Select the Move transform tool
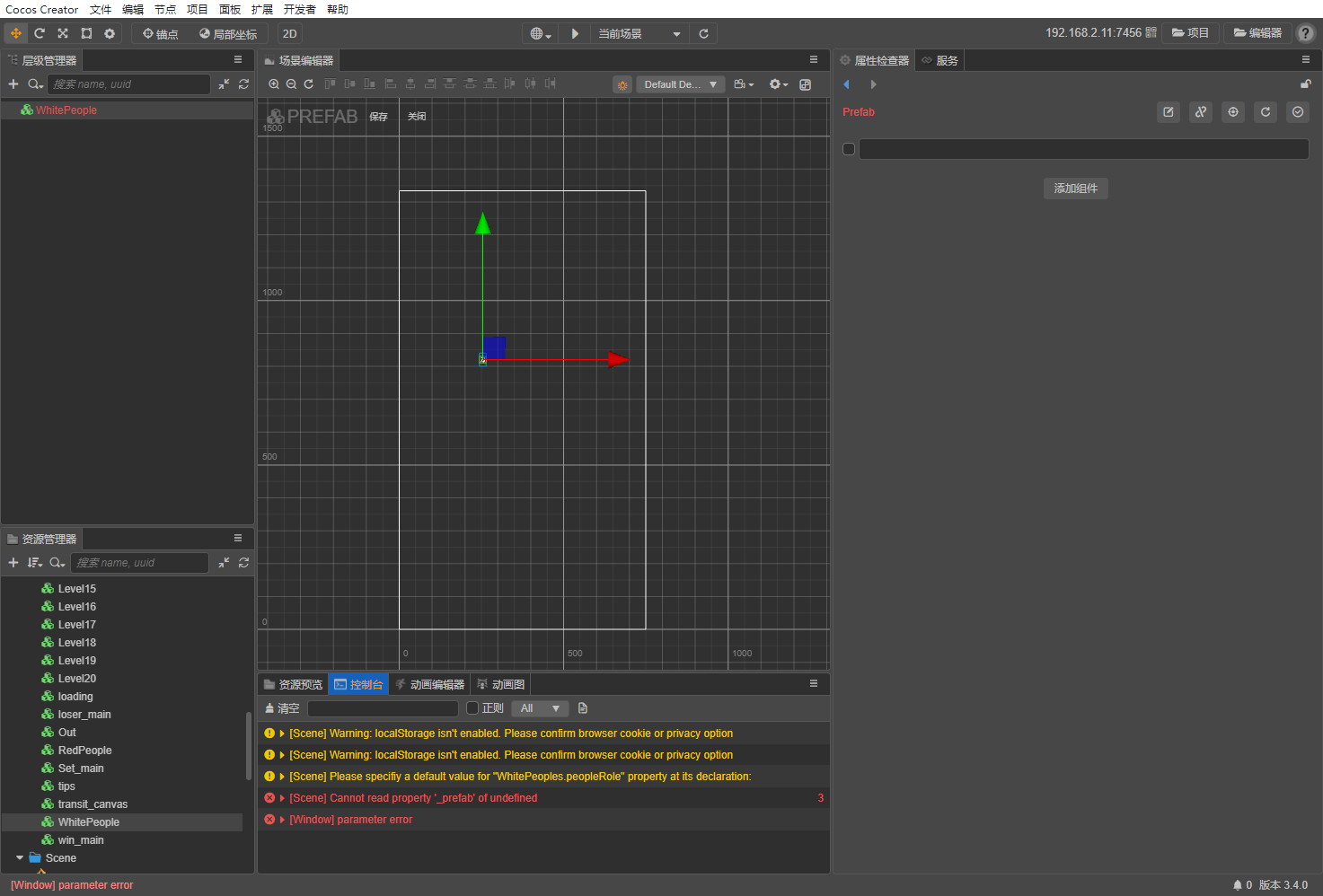This screenshot has height=896, width=1323. click(x=16, y=33)
